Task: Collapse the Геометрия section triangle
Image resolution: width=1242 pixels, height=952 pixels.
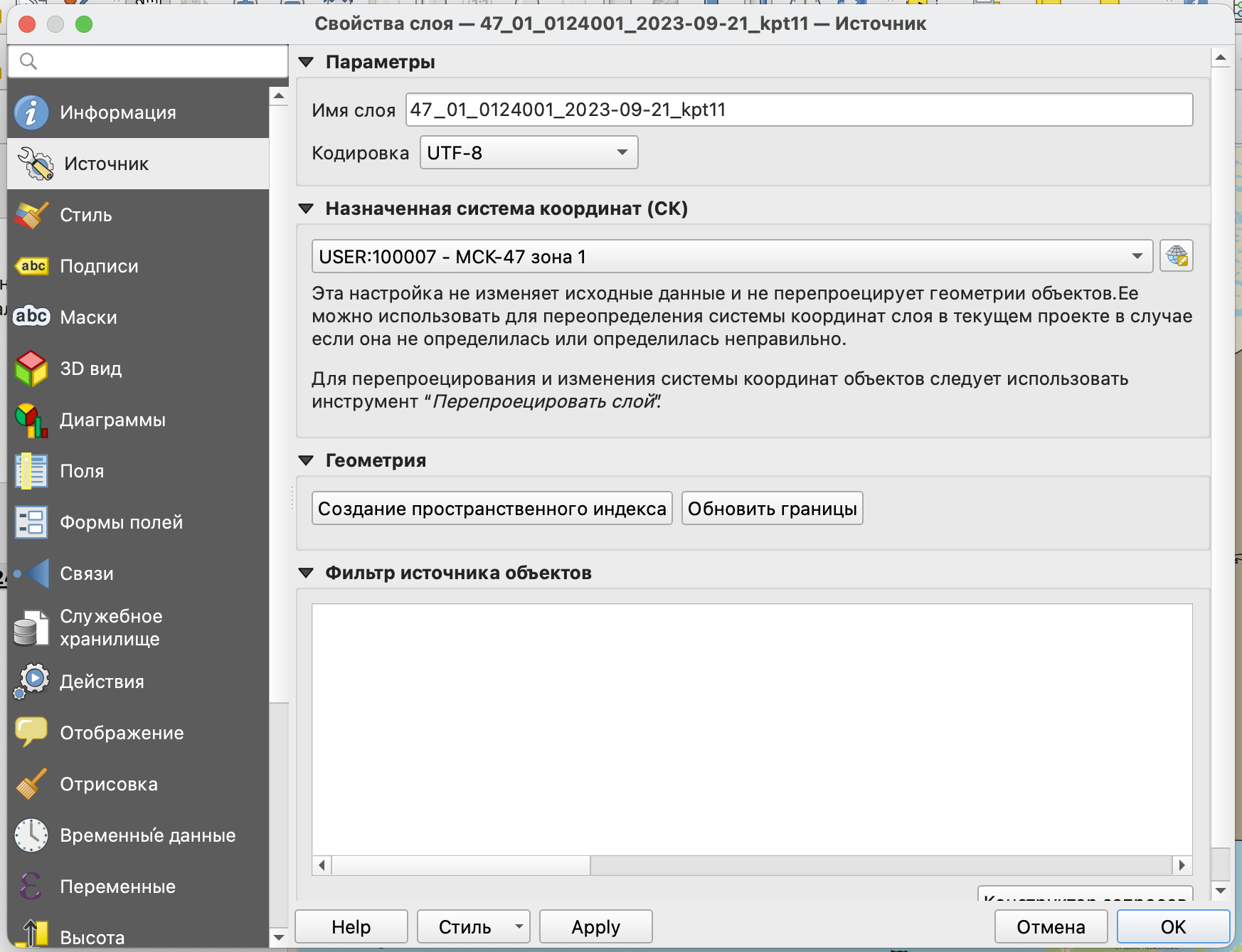Action: [307, 460]
